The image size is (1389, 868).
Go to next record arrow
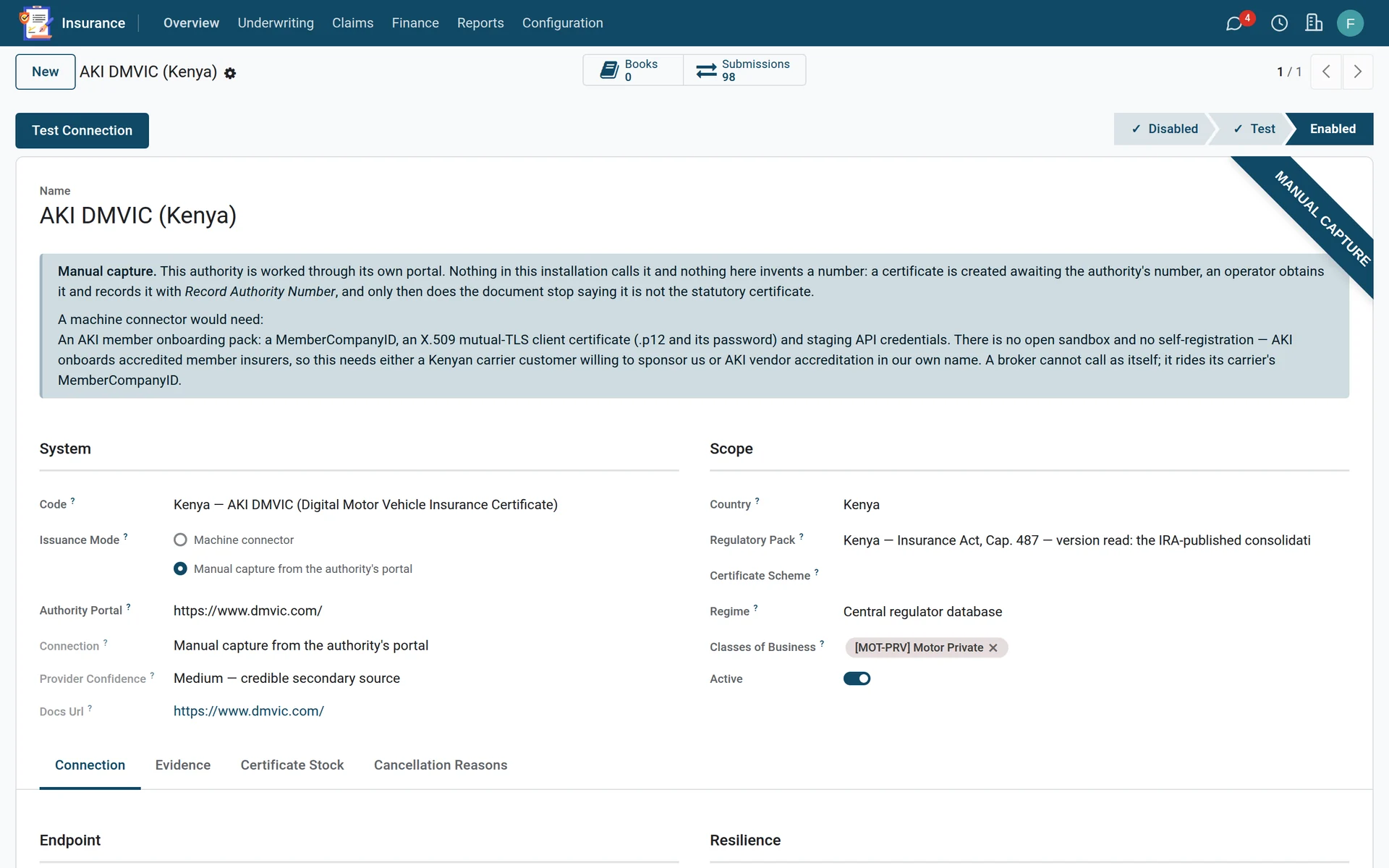tap(1358, 72)
